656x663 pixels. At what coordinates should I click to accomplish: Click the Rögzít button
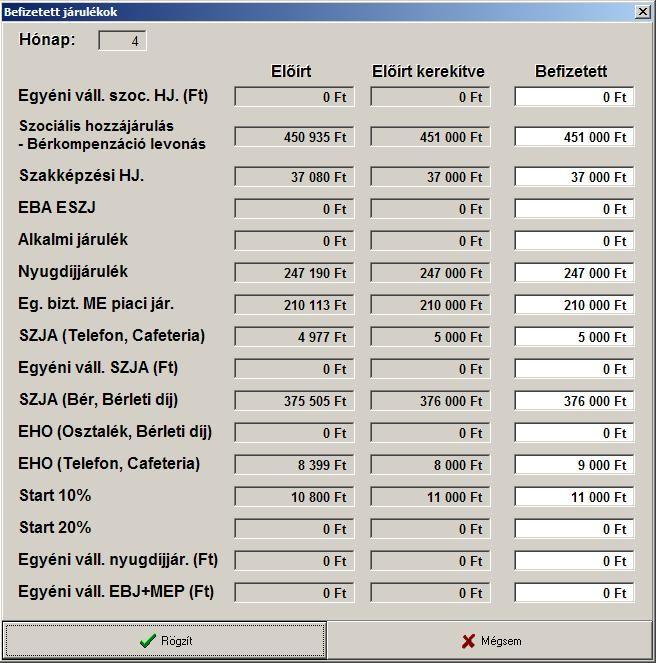point(164,640)
